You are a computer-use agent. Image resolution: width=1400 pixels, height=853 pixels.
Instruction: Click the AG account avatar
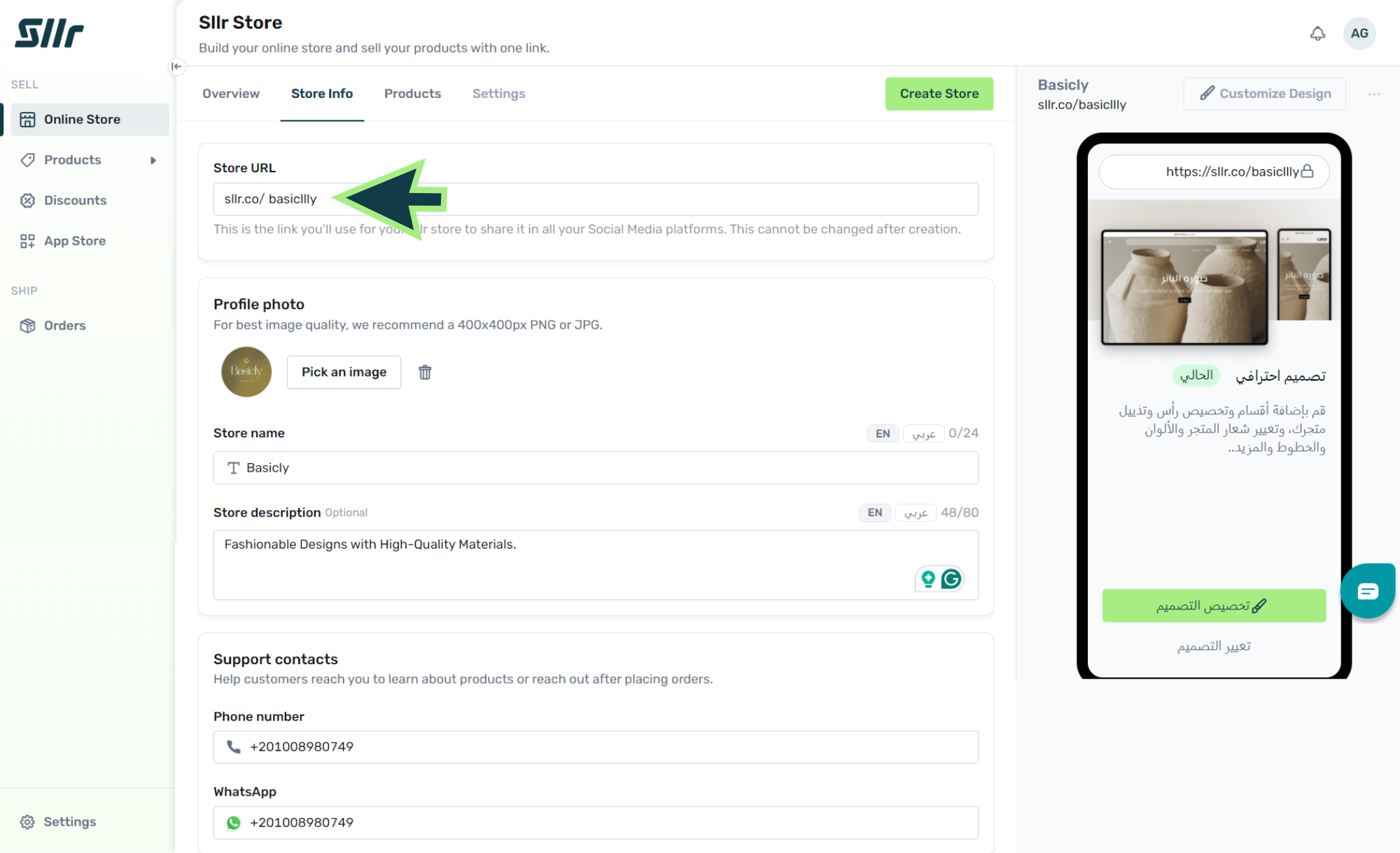click(x=1359, y=34)
